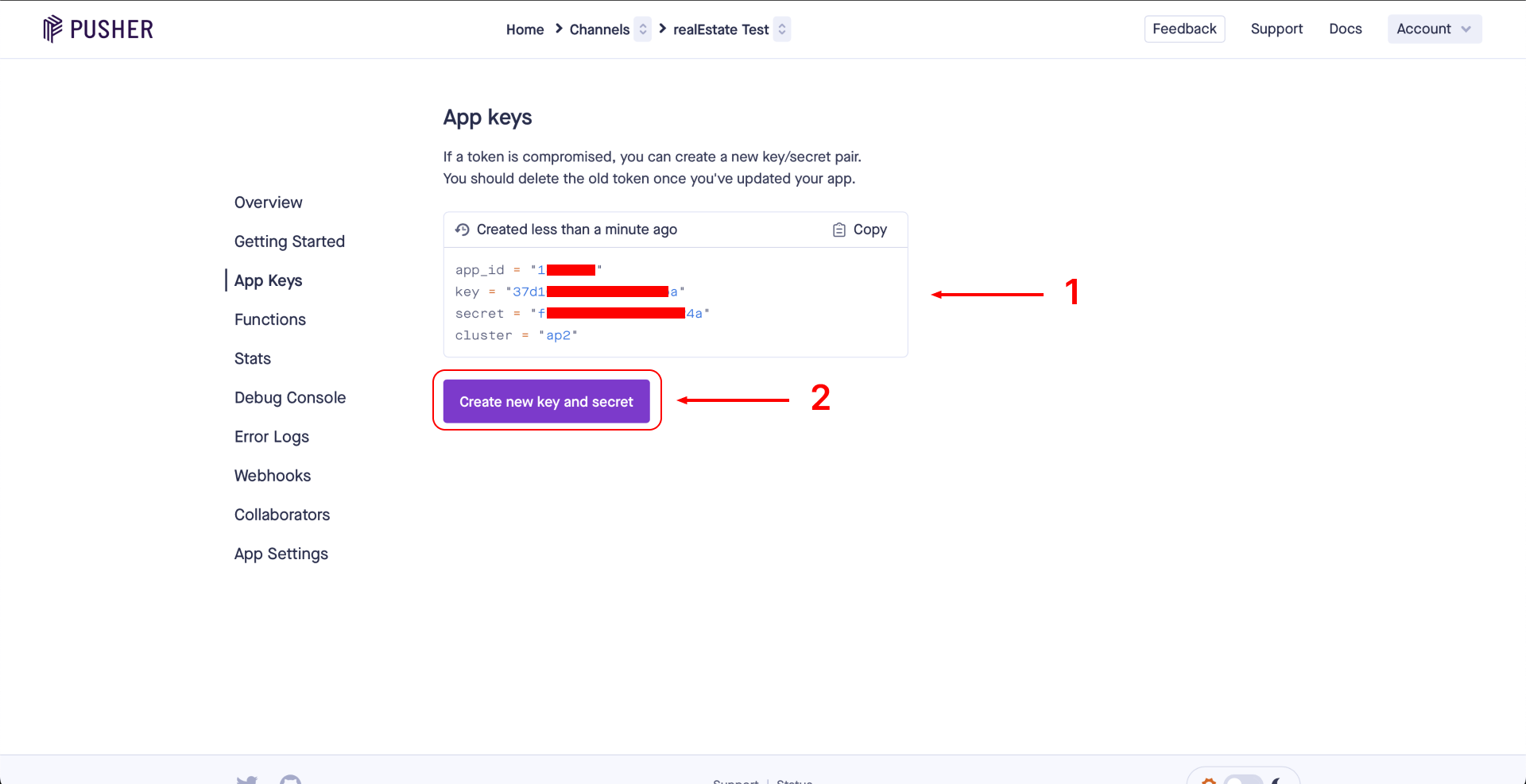Screen dimensions: 1526x784
Task: Click the cluster value "ap2" text
Action: (x=558, y=335)
